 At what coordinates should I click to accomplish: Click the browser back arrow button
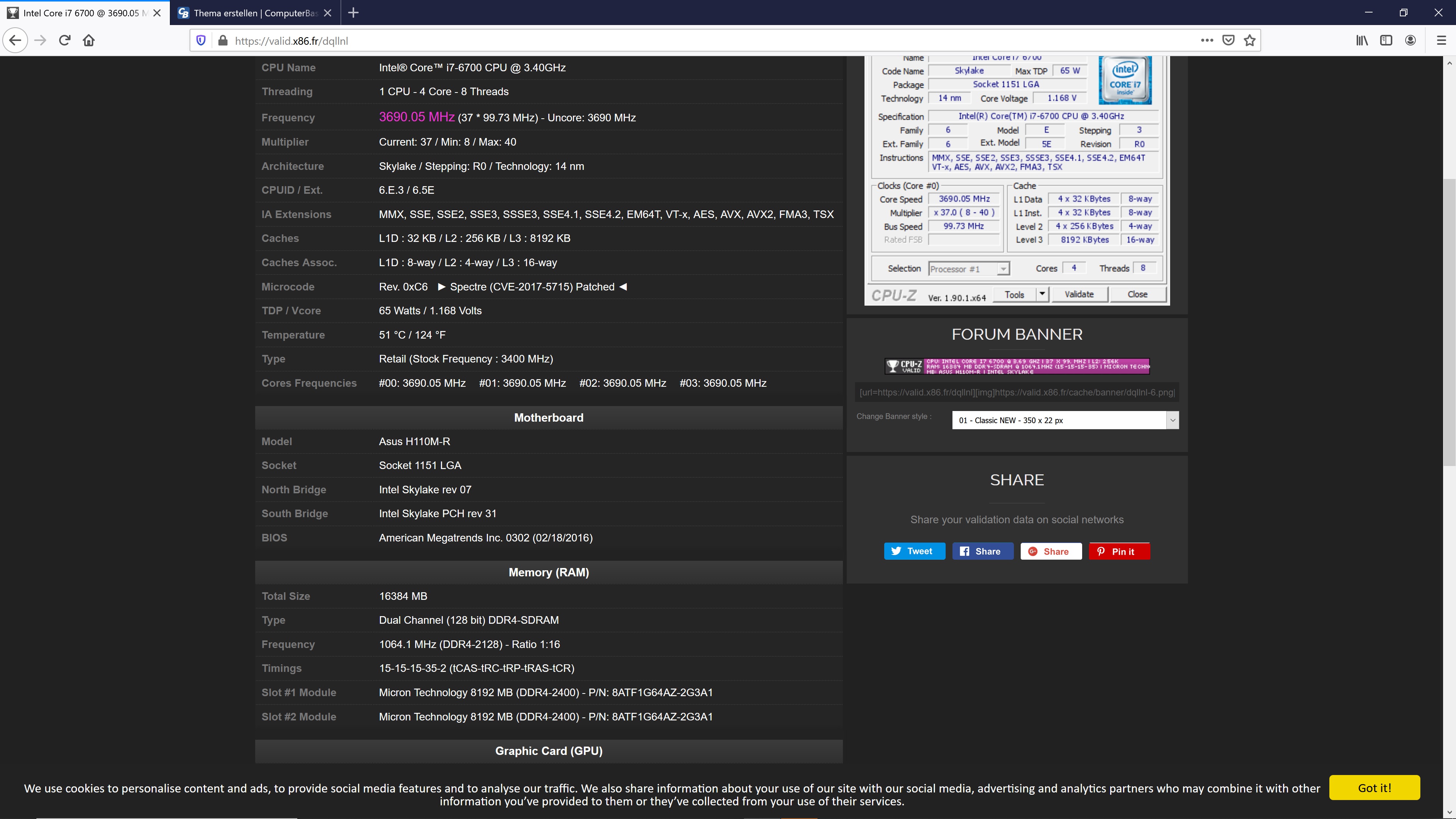(15, 40)
